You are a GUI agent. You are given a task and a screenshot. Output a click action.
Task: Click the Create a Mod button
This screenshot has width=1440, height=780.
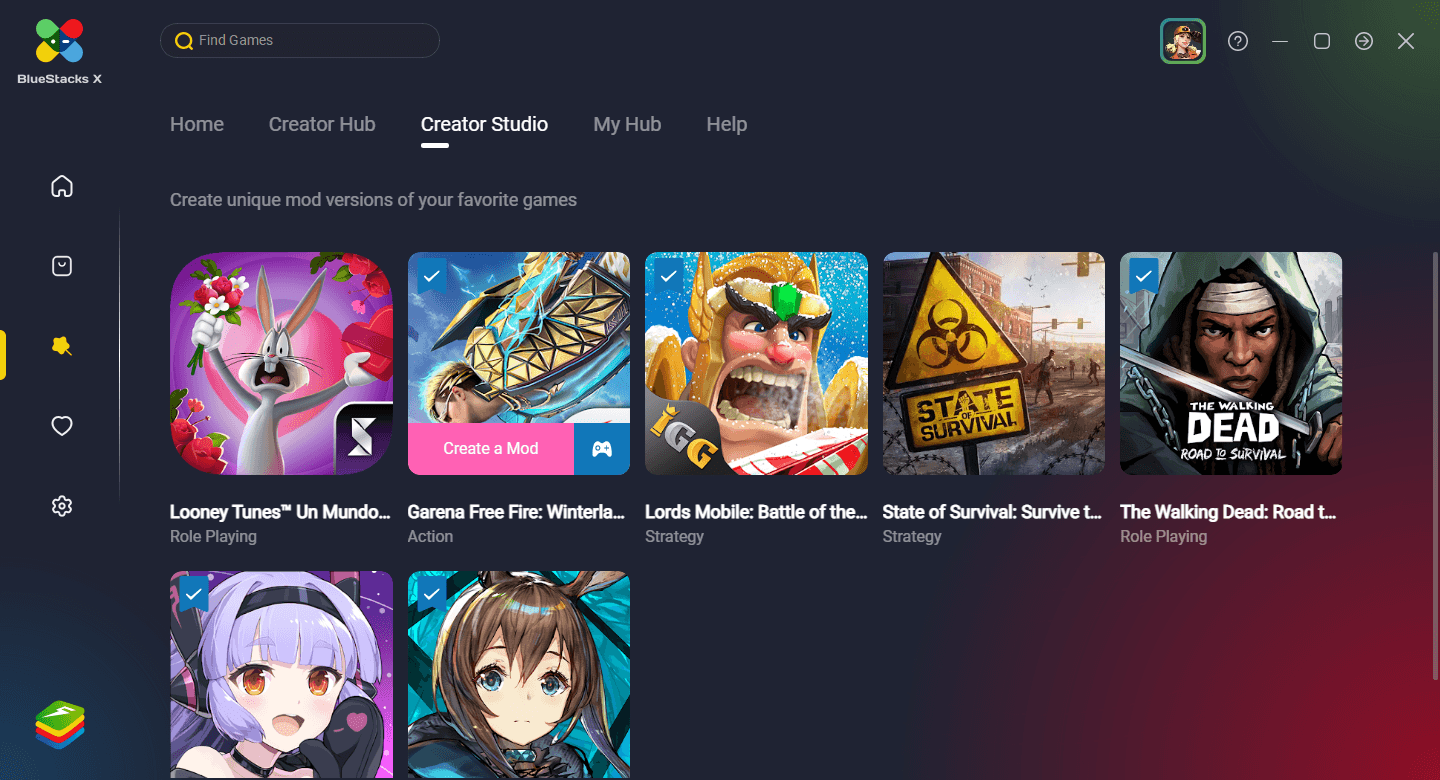491,449
